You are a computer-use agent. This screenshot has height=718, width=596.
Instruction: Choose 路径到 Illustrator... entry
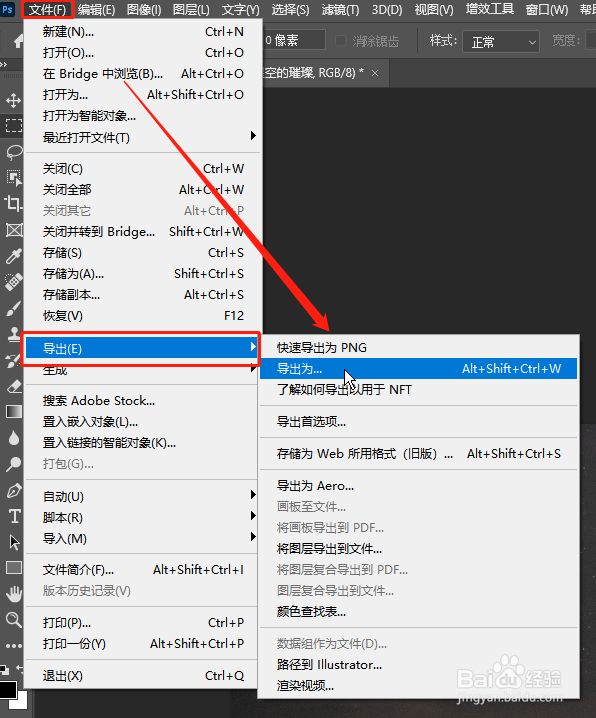418,664
